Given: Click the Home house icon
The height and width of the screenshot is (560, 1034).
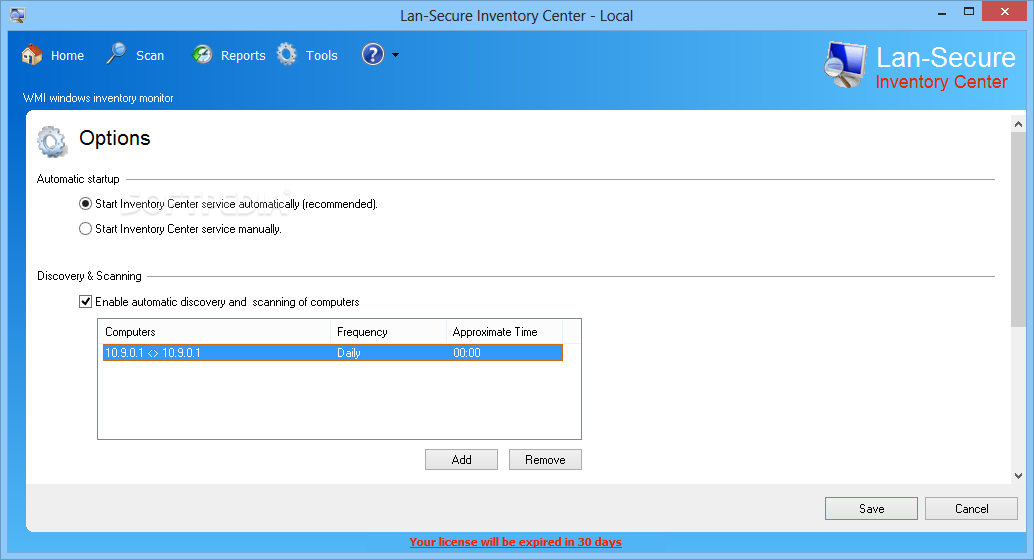Looking at the screenshot, I should click(32, 55).
